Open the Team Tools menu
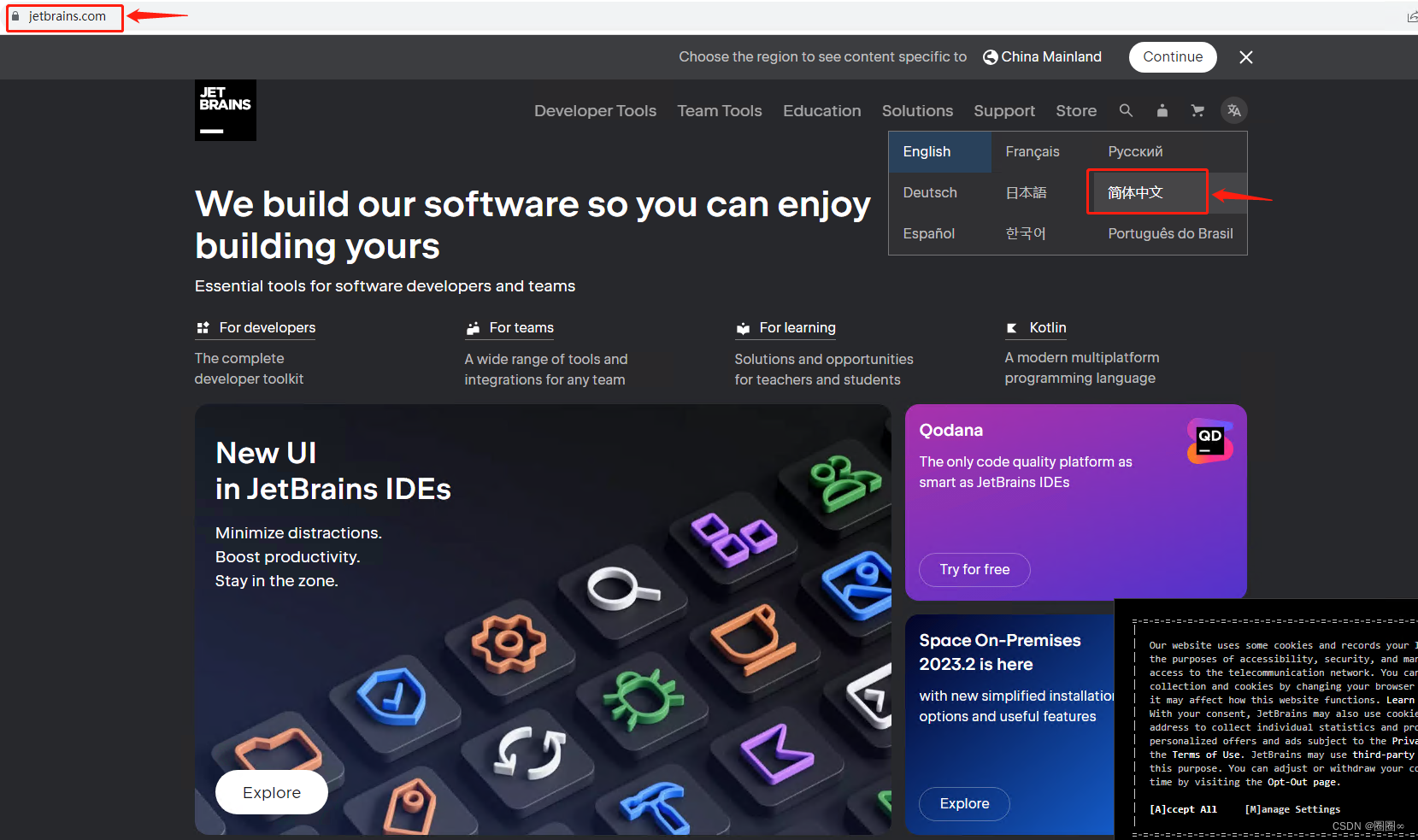 [x=719, y=110]
